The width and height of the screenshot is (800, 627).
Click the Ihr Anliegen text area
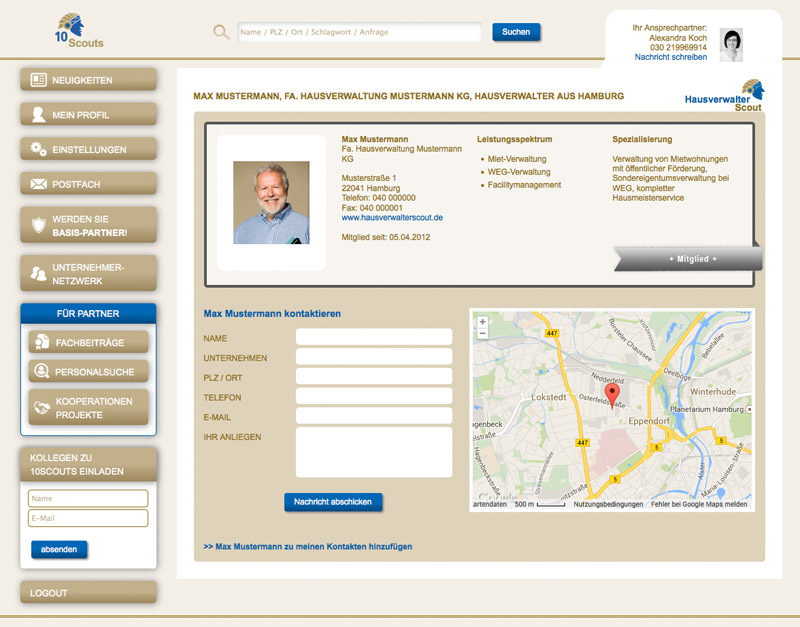374,453
